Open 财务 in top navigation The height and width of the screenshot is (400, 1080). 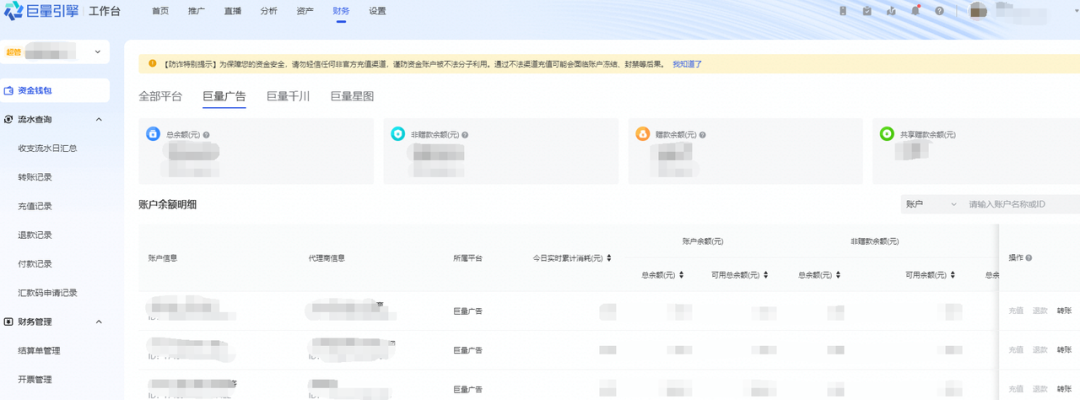click(x=340, y=11)
